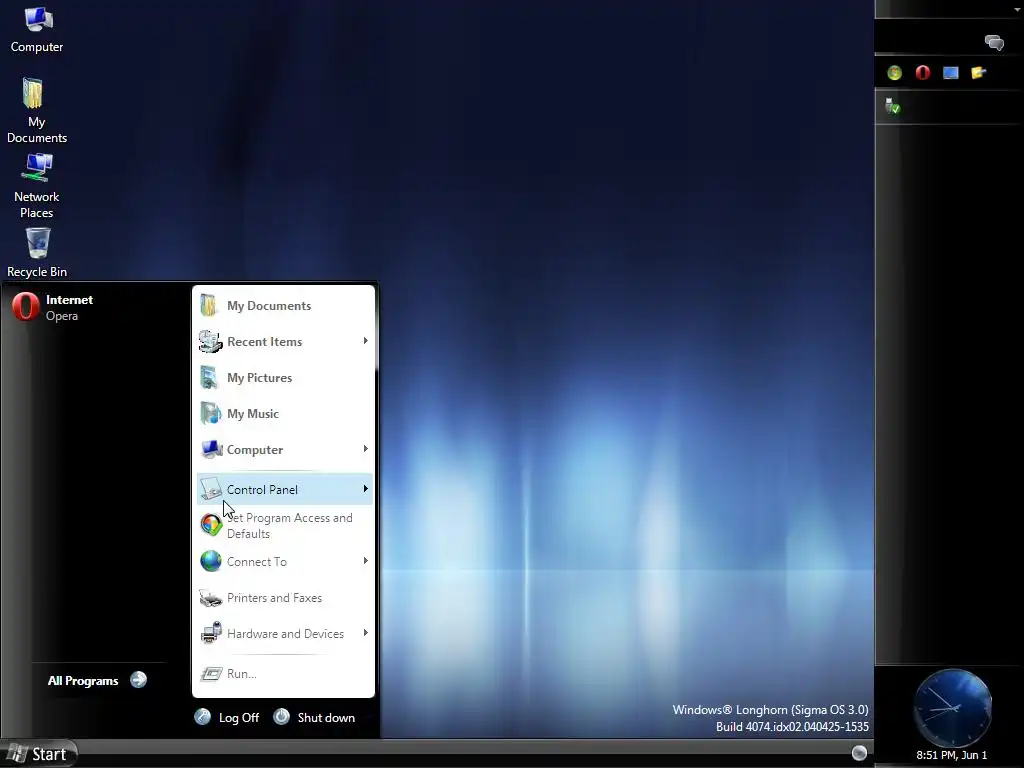Expand the Computer submenu arrow
This screenshot has width=1024, height=768.
point(366,449)
